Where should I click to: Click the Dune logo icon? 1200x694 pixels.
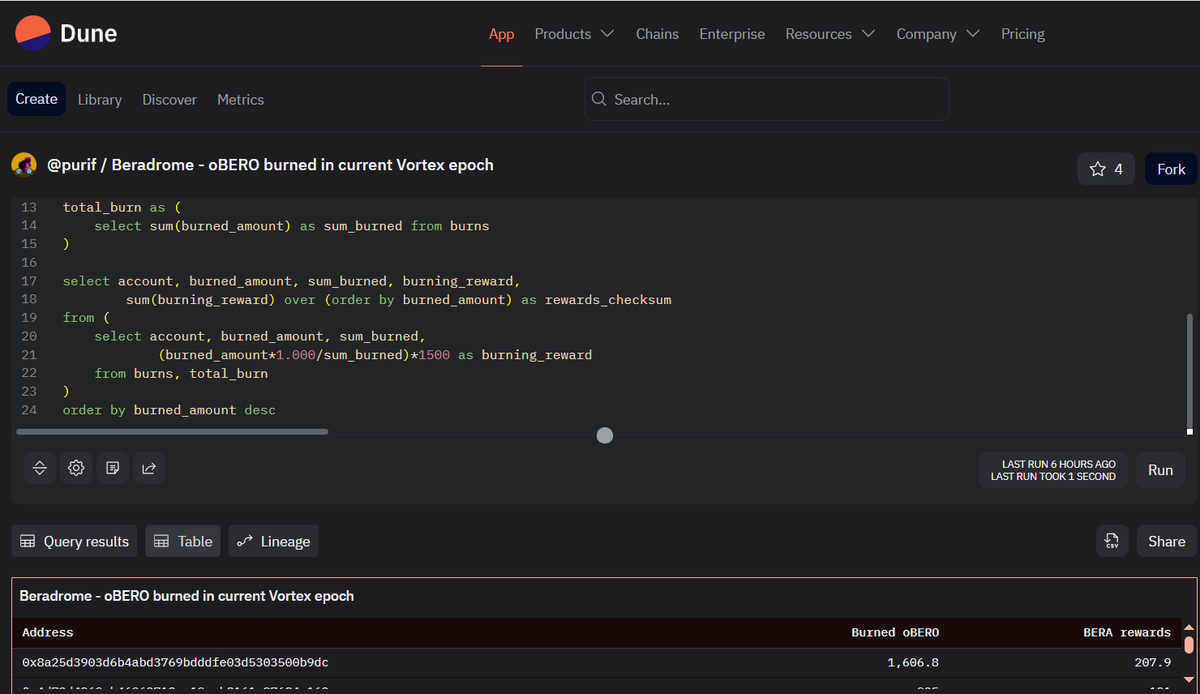point(33,33)
